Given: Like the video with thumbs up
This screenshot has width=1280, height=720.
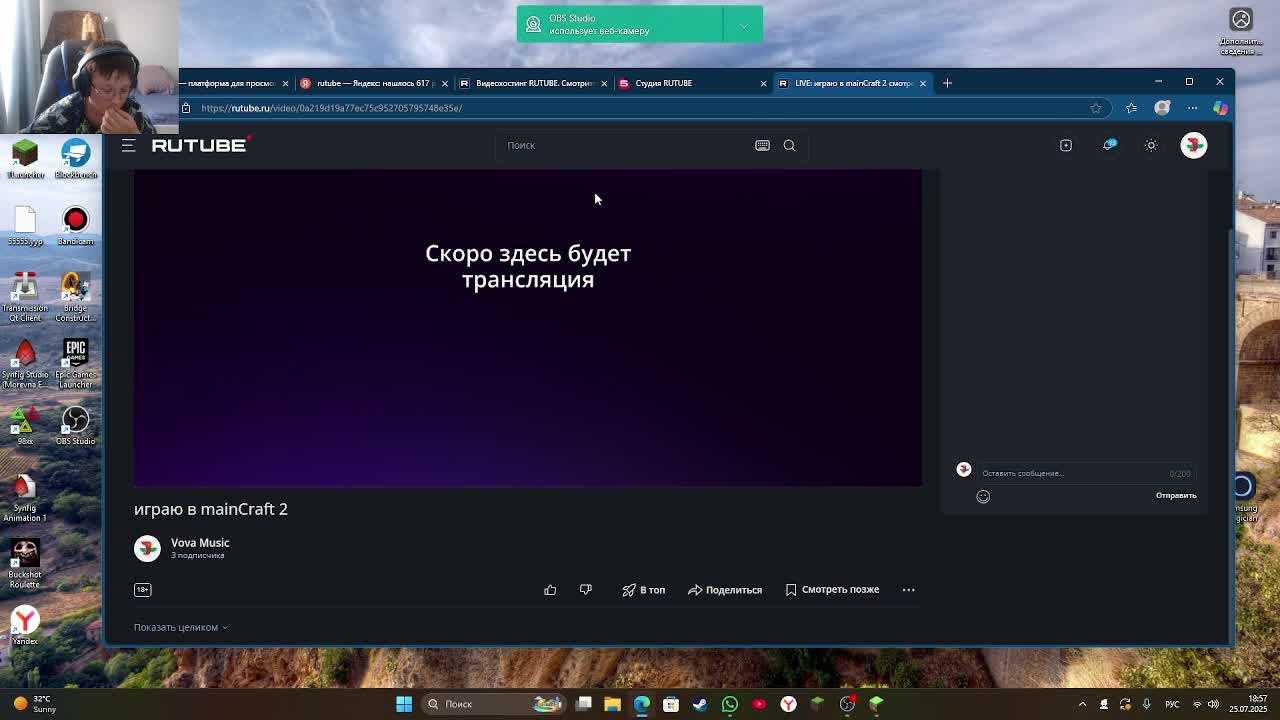Looking at the screenshot, I should pos(550,590).
